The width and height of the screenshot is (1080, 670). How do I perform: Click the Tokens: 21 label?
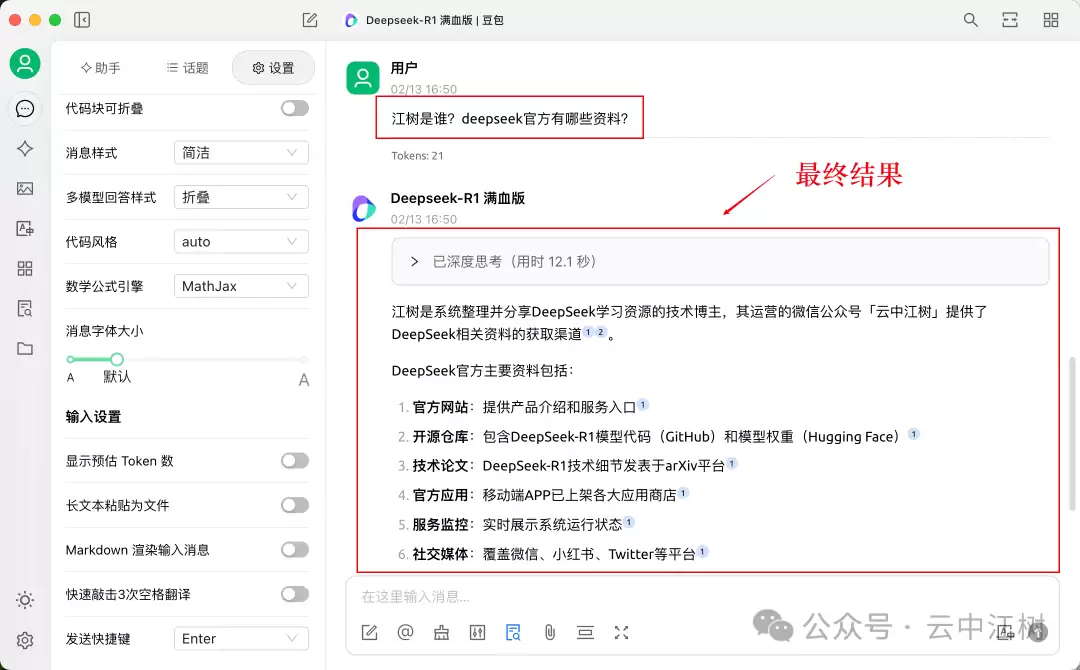(x=417, y=156)
